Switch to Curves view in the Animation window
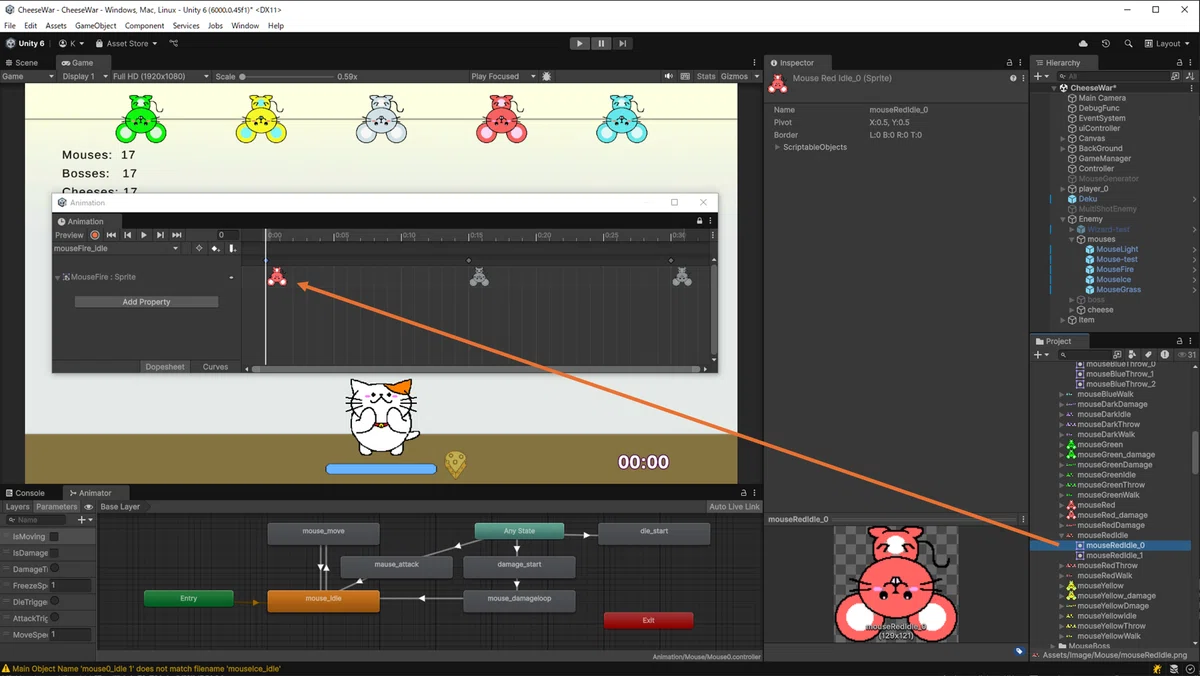The image size is (1200, 676). (215, 367)
